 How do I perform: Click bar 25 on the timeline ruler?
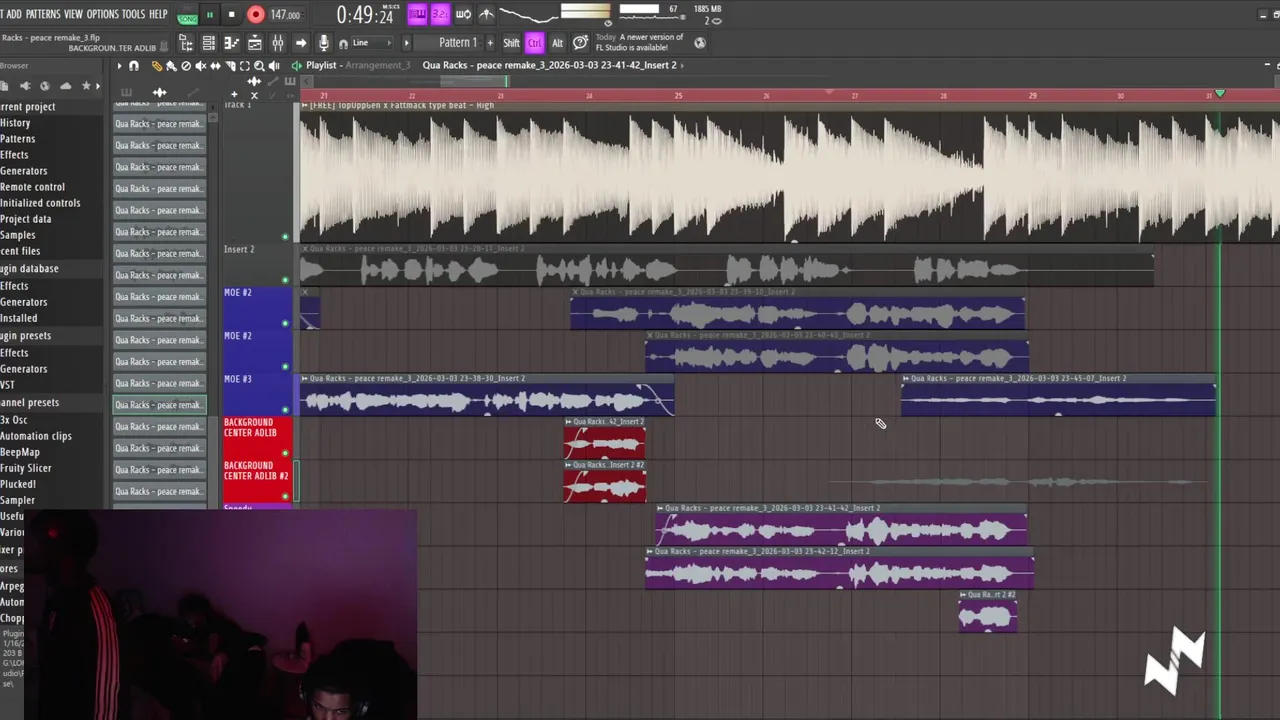[x=678, y=96]
